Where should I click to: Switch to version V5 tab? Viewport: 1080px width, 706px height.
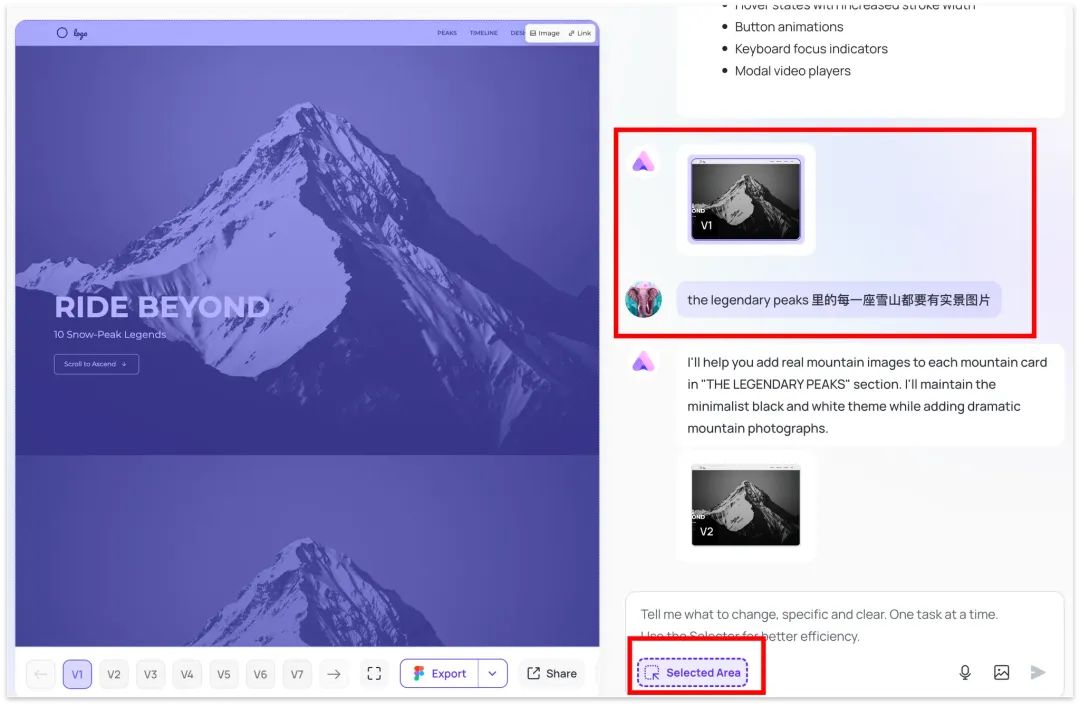224,674
